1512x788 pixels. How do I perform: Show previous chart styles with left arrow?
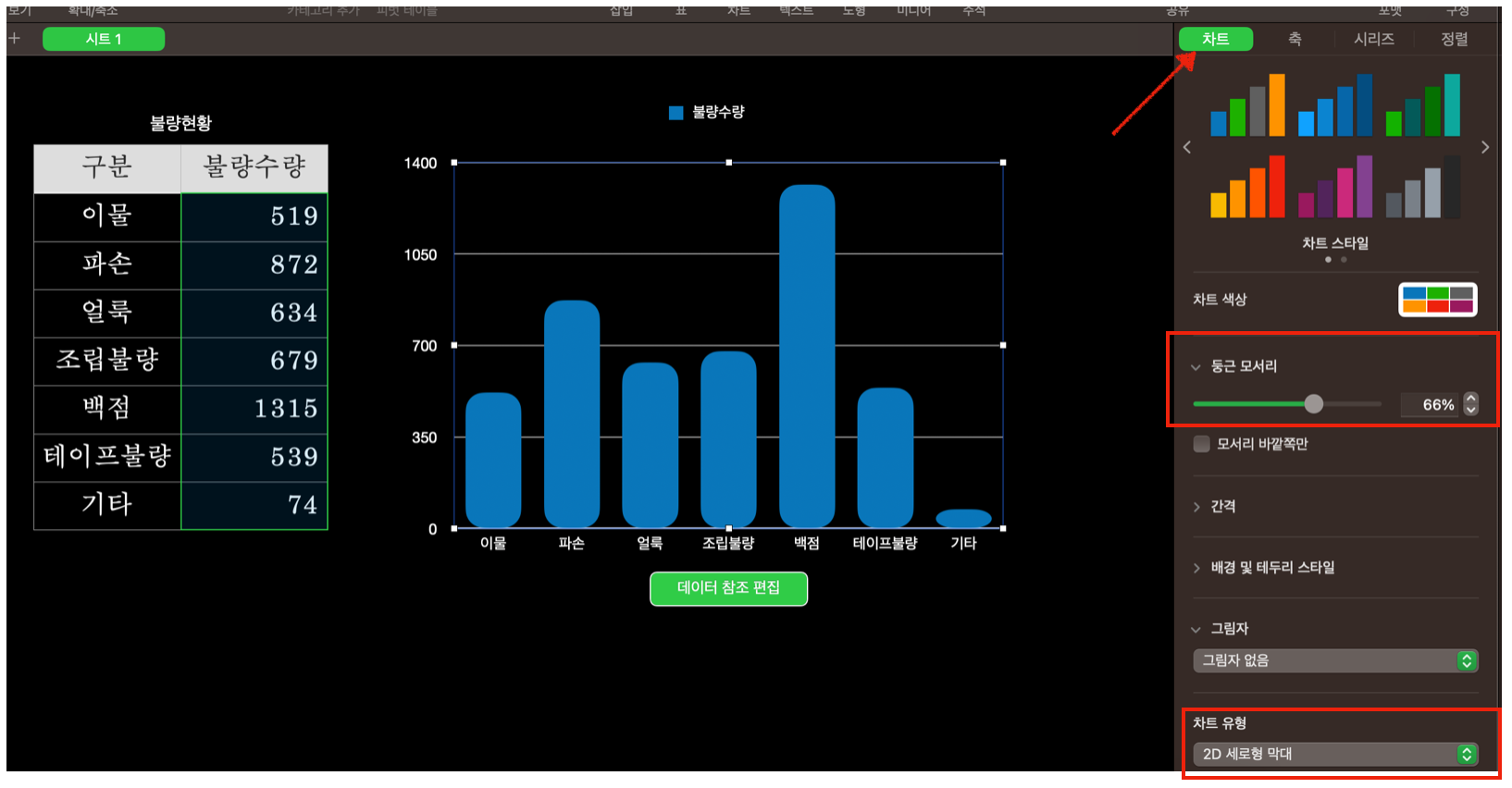point(1187,147)
